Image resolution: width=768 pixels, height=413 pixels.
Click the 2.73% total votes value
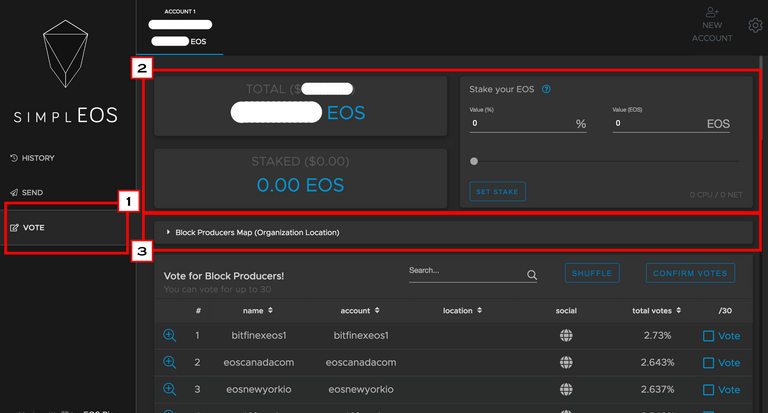coord(657,336)
